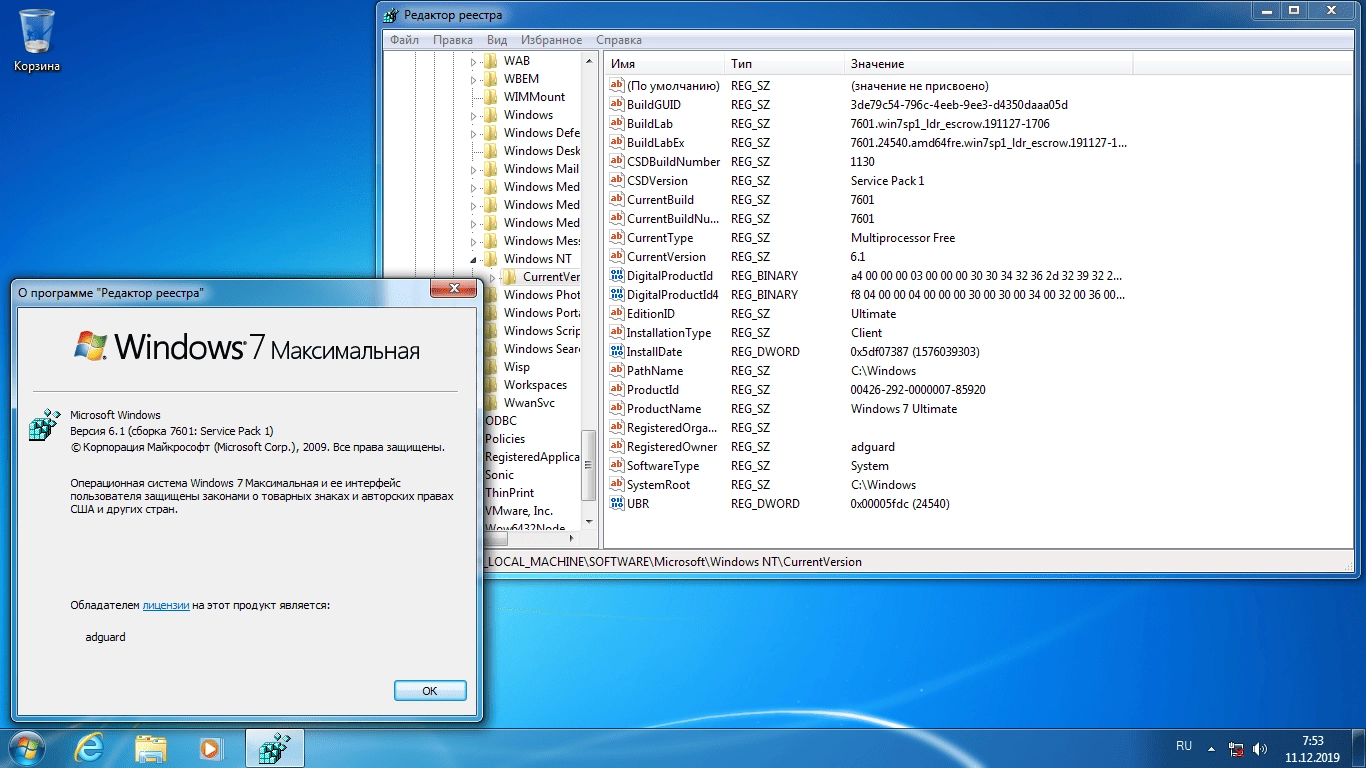Viewport: 1366px width, 768px height.
Task: Open the лицензии link in About dialog
Action: pos(166,605)
